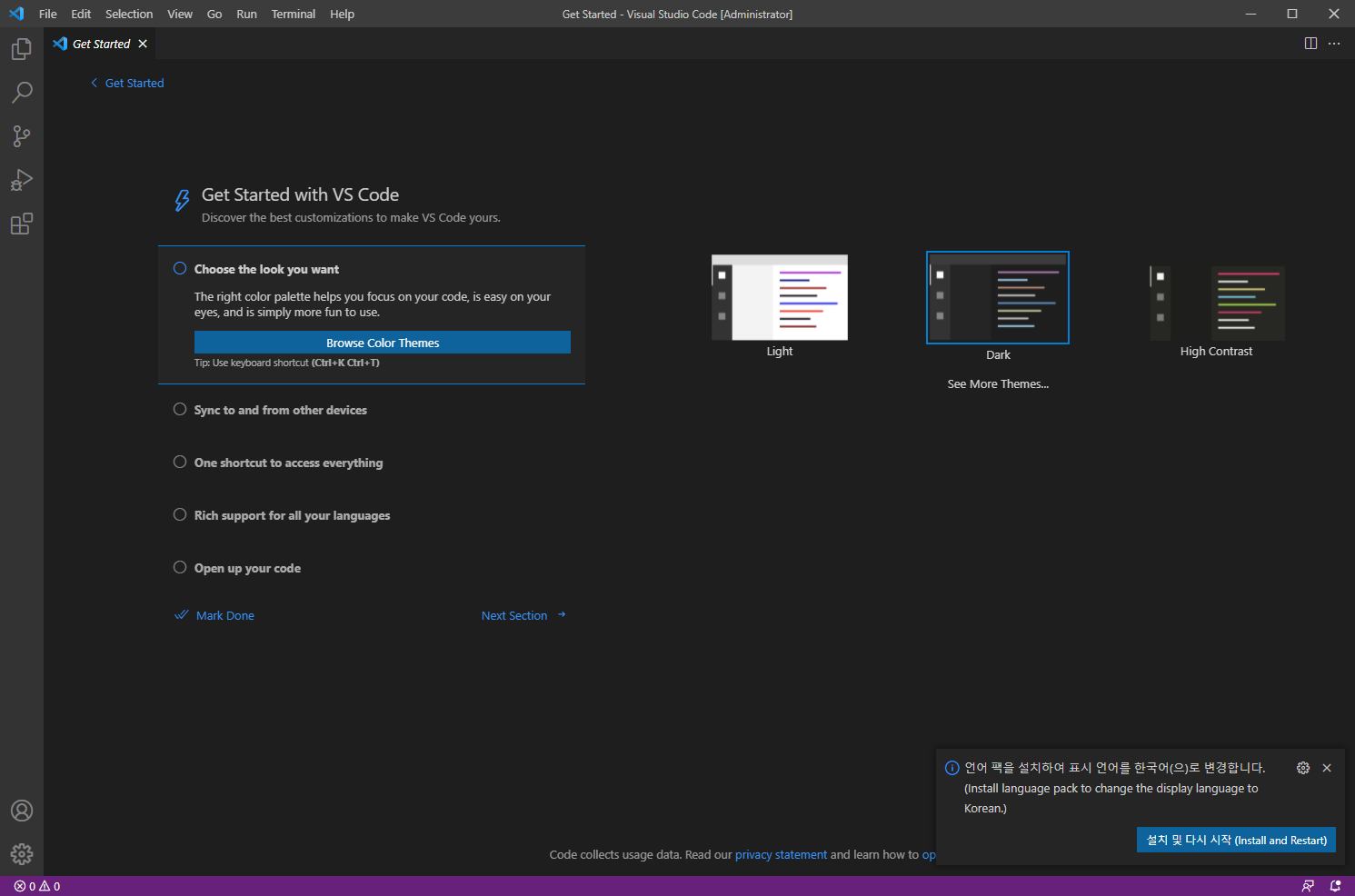Expand 'Rich support for all your languages' step
1355x896 pixels.
(x=292, y=515)
